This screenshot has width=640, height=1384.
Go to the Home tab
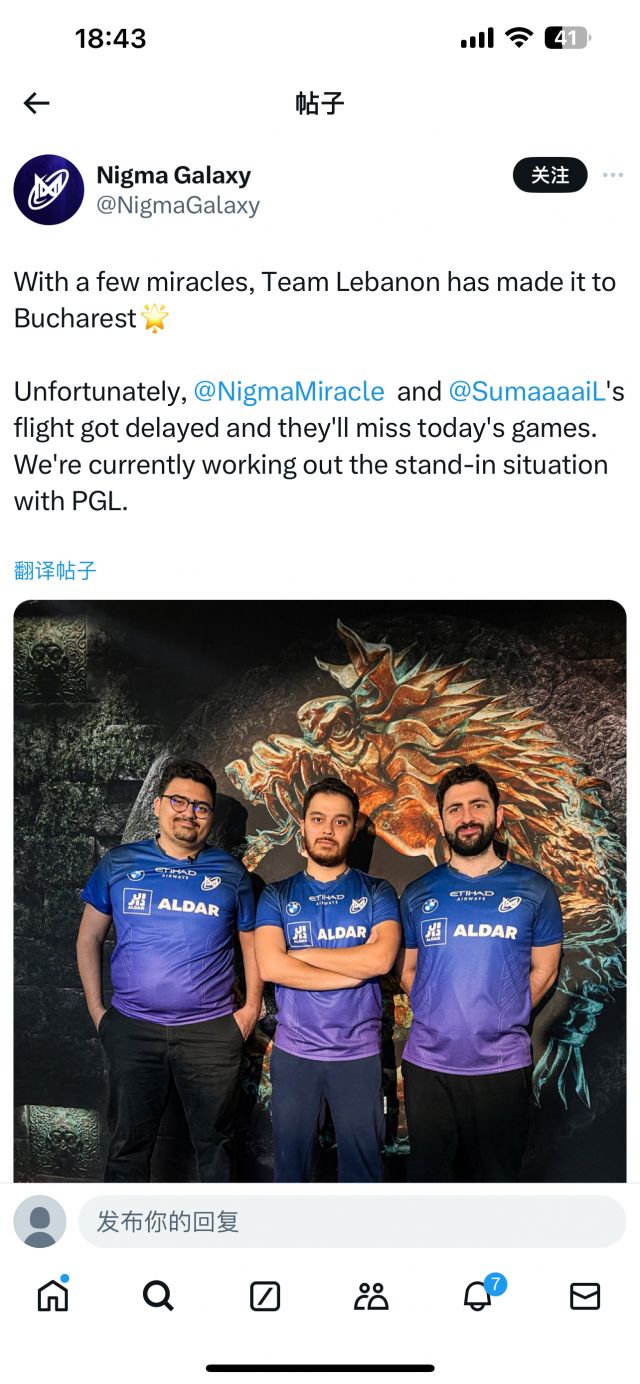click(x=53, y=1296)
